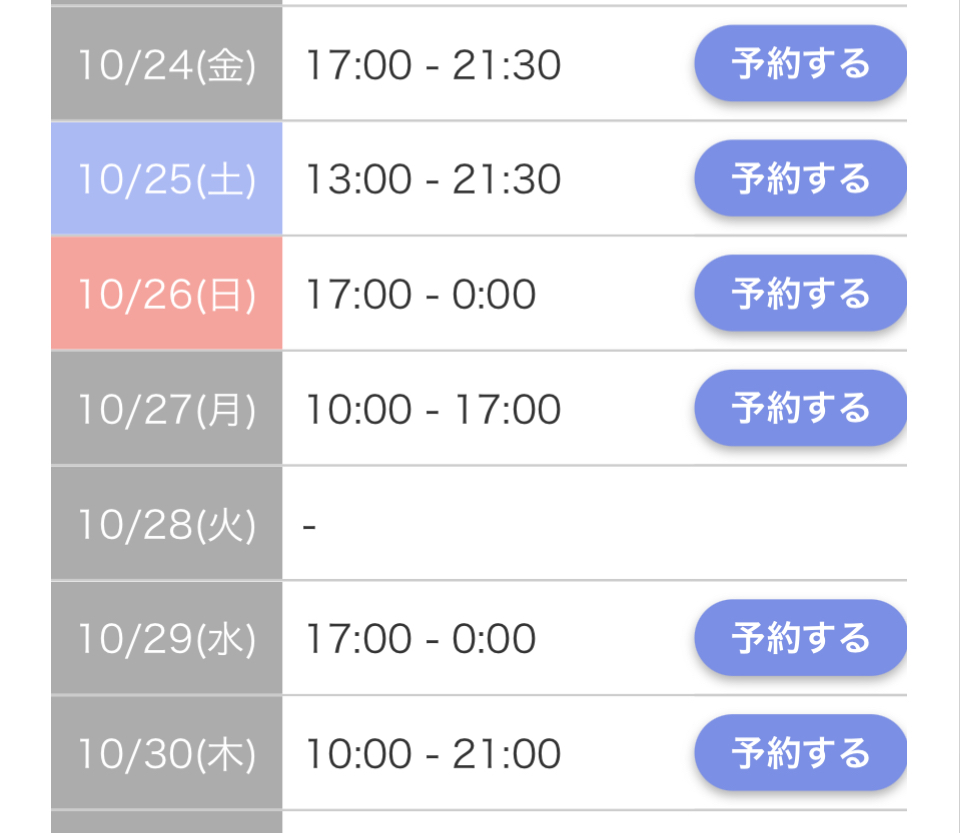960x833 pixels.
Task: Click the 13:00 - 21:30 time text
Action: [433, 180]
